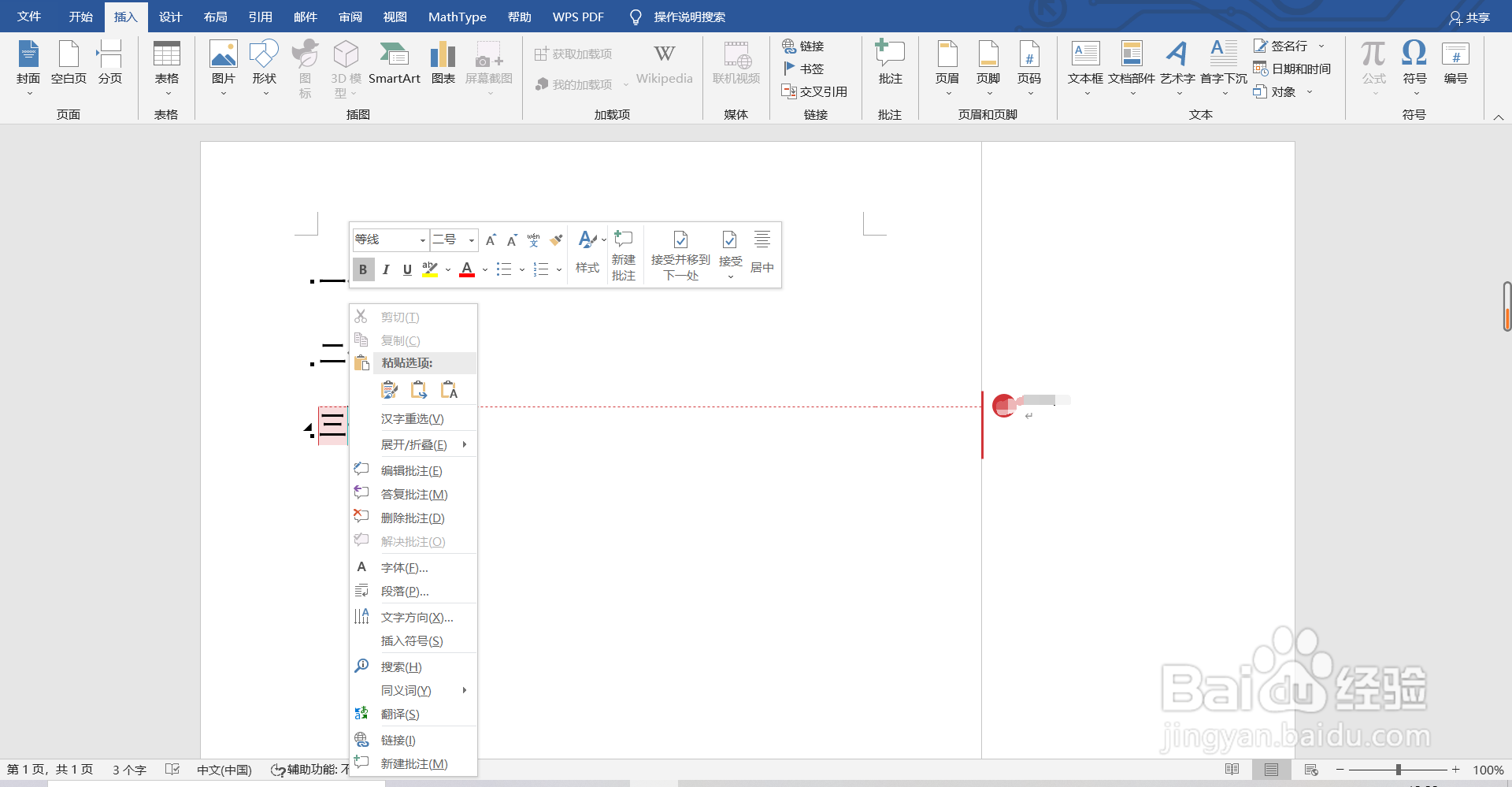
Task: Insert a cross-reference (交叉引用)
Action: (x=814, y=92)
